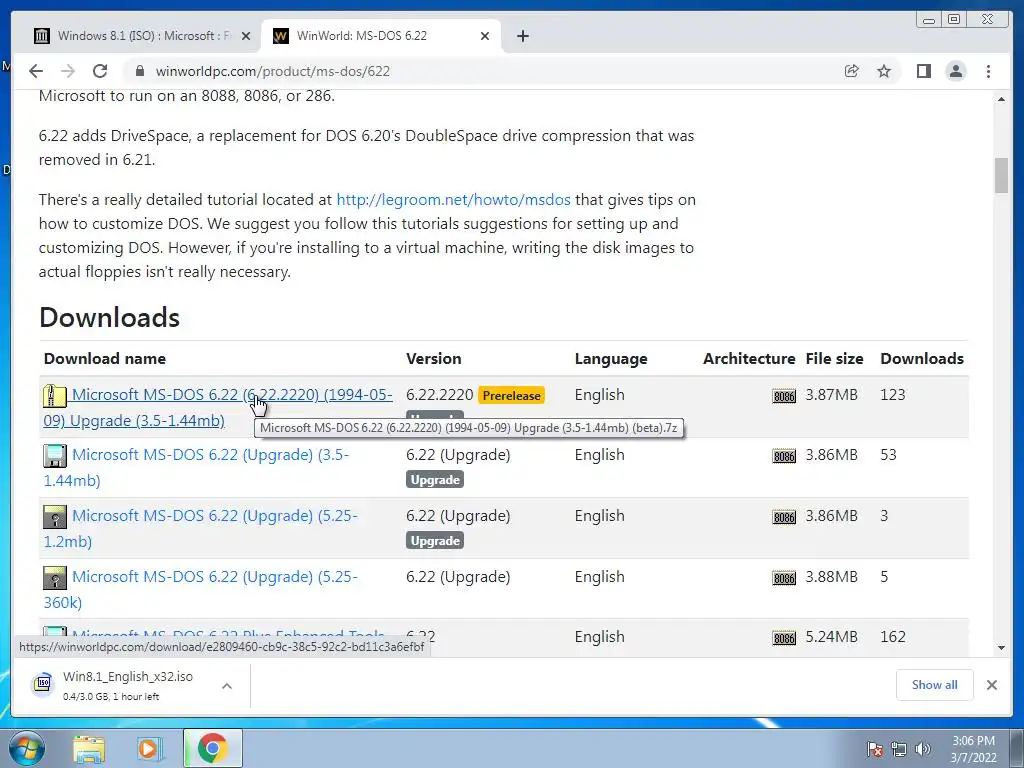Viewport: 1024px width, 768px height.
Task: Click the 8086 architecture icon in the 3.87MB row
Action: (784, 396)
